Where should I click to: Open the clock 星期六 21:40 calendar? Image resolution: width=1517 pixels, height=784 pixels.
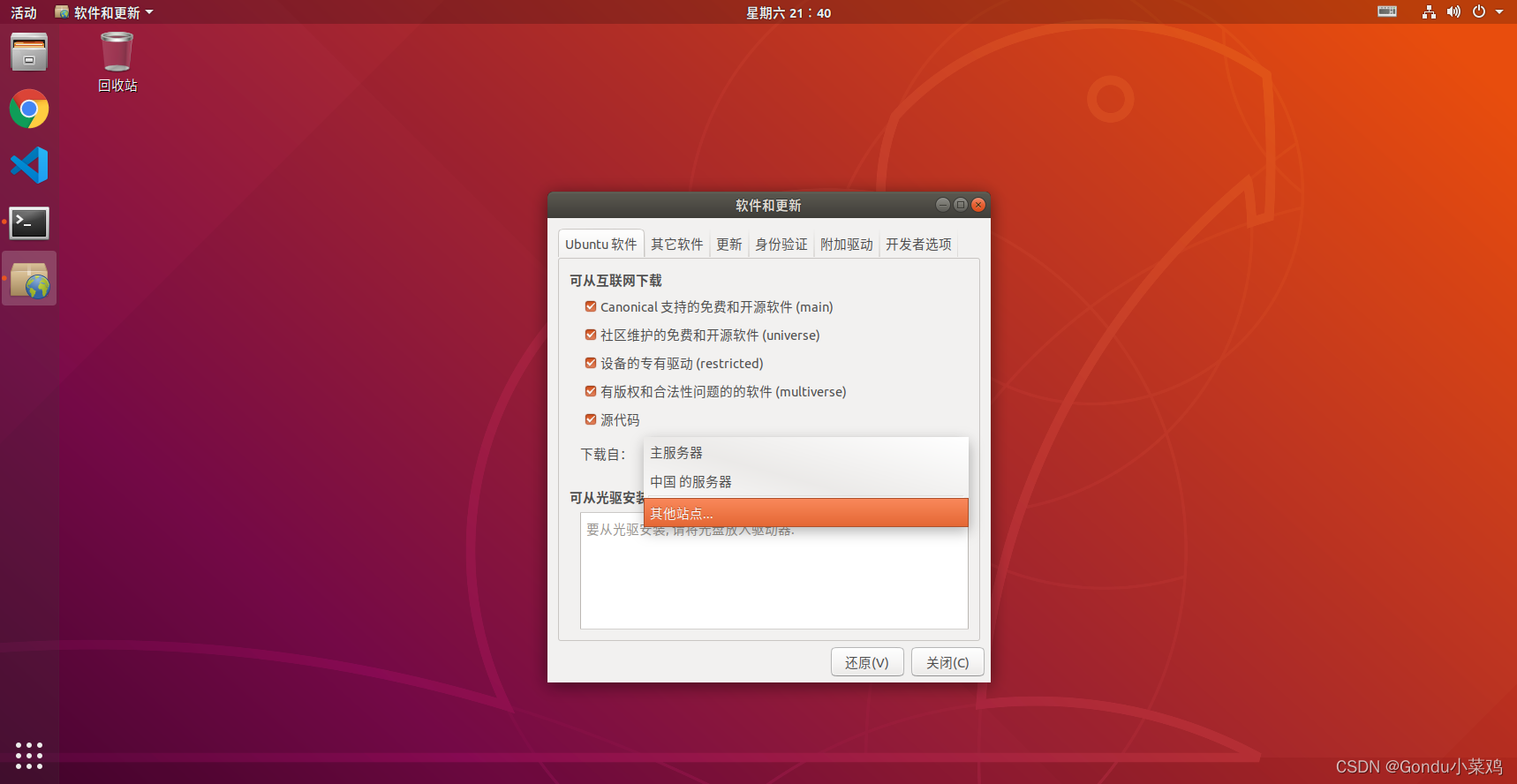pos(789,12)
